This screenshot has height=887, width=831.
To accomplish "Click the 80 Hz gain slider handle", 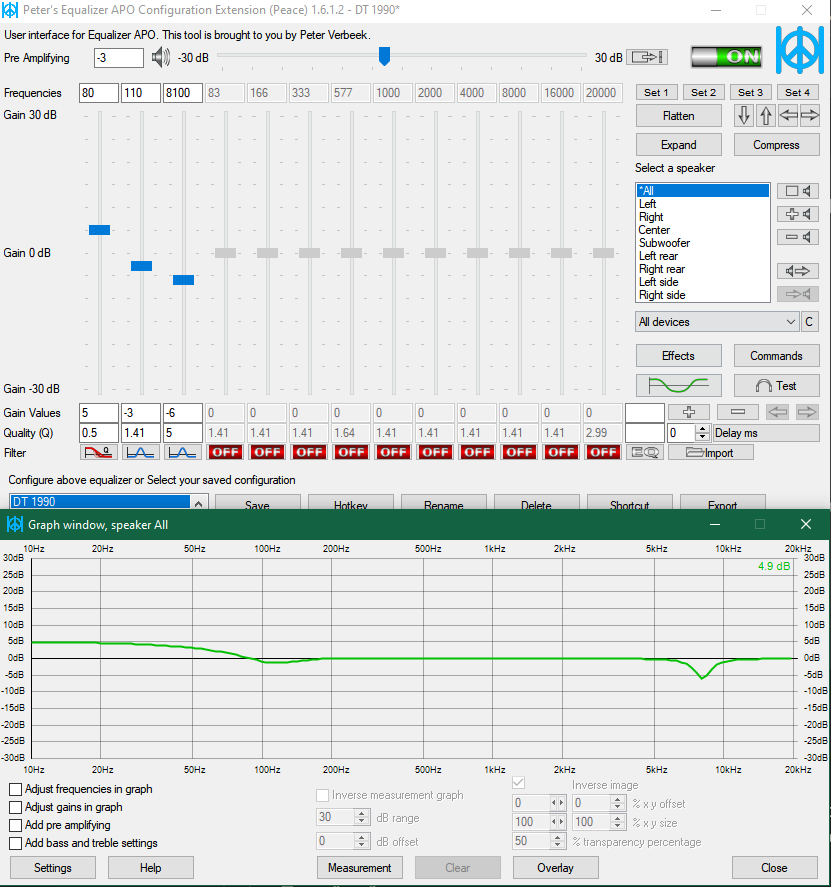I will (x=100, y=230).
